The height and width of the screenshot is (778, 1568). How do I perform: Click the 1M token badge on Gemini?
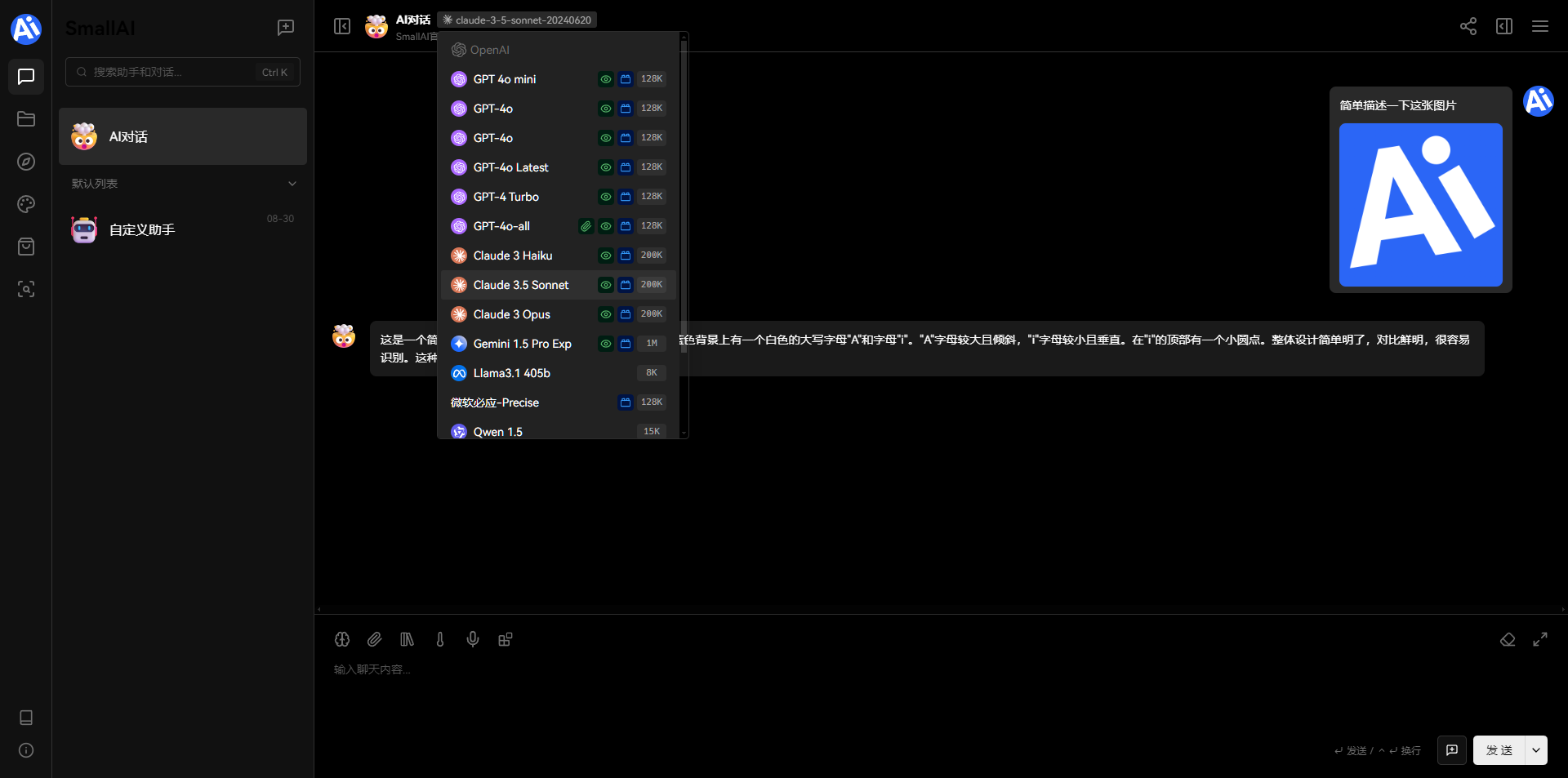652,344
